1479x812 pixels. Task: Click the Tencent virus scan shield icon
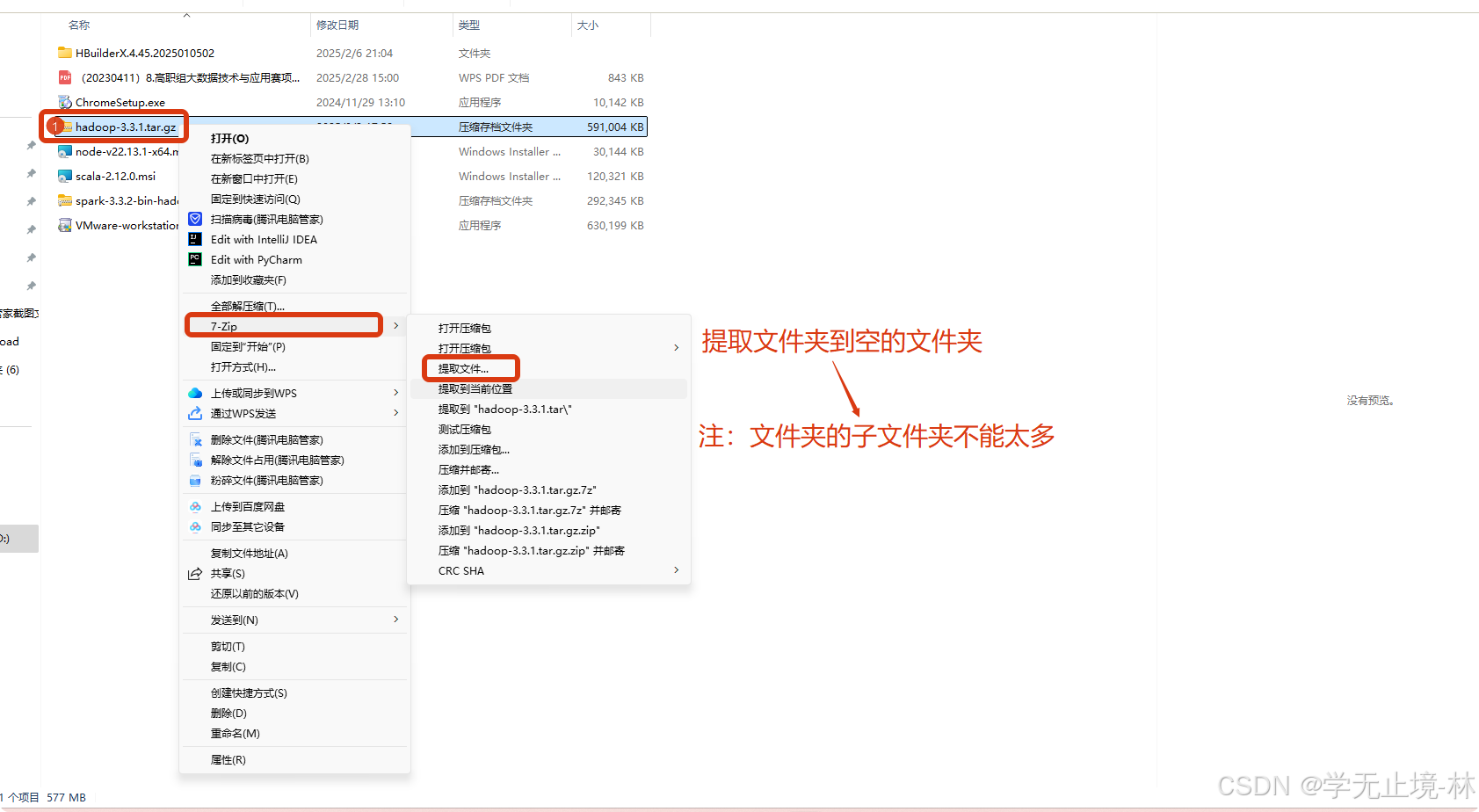[195, 219]
